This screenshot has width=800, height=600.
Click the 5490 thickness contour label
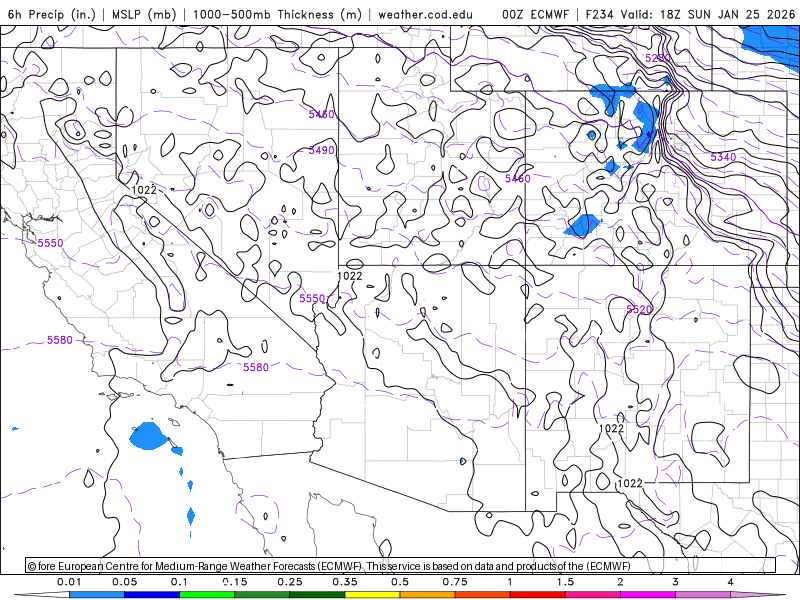321,150
